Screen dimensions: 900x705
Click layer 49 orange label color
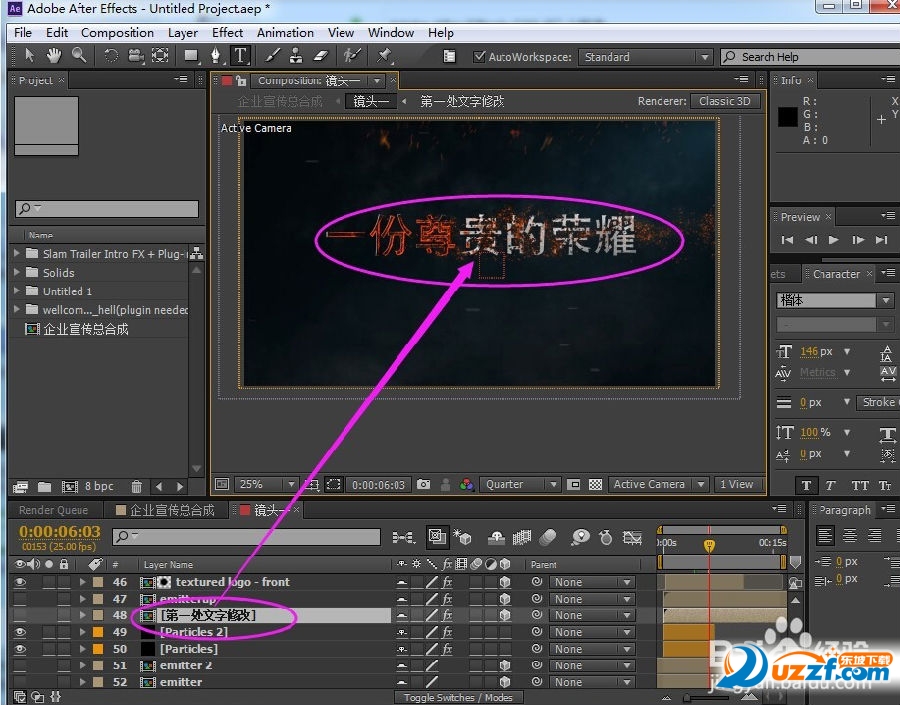[98, 632]
